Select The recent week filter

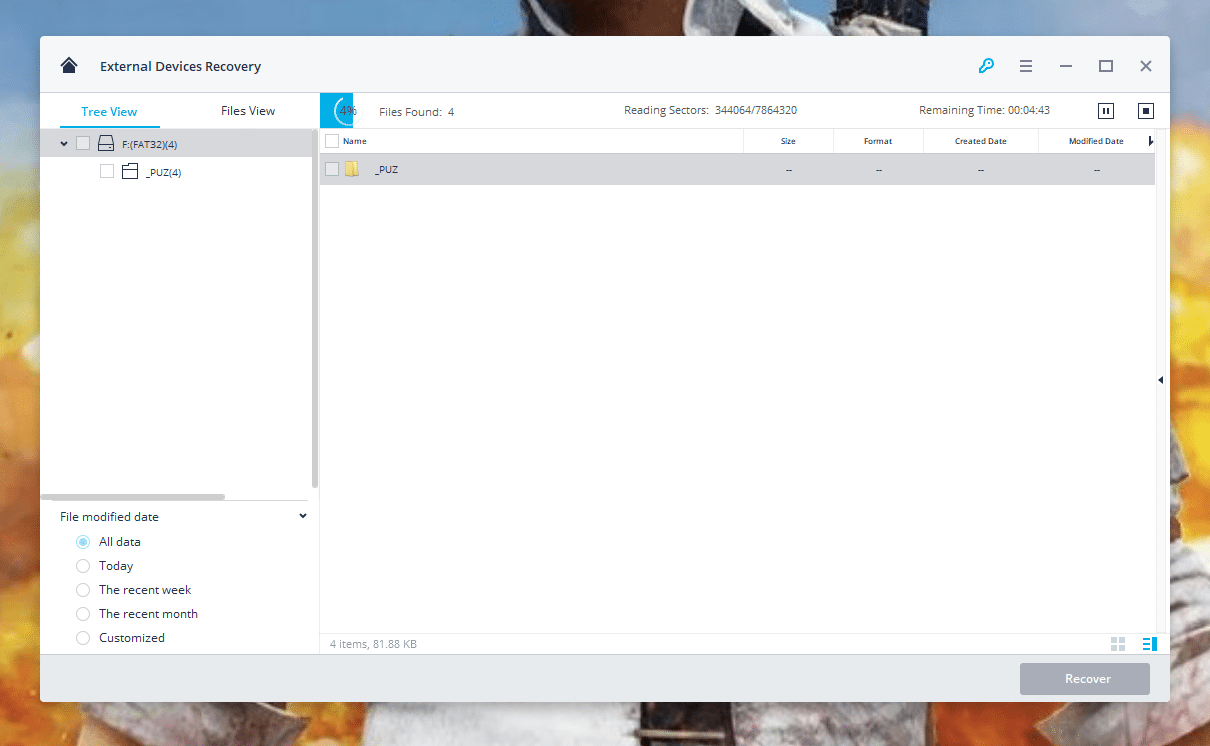83,590
